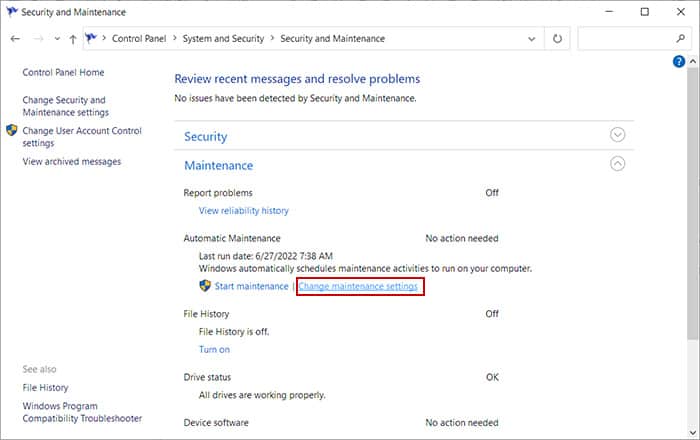
Task: Click the Start maintenance link
Action: click(x=251, y=286)
